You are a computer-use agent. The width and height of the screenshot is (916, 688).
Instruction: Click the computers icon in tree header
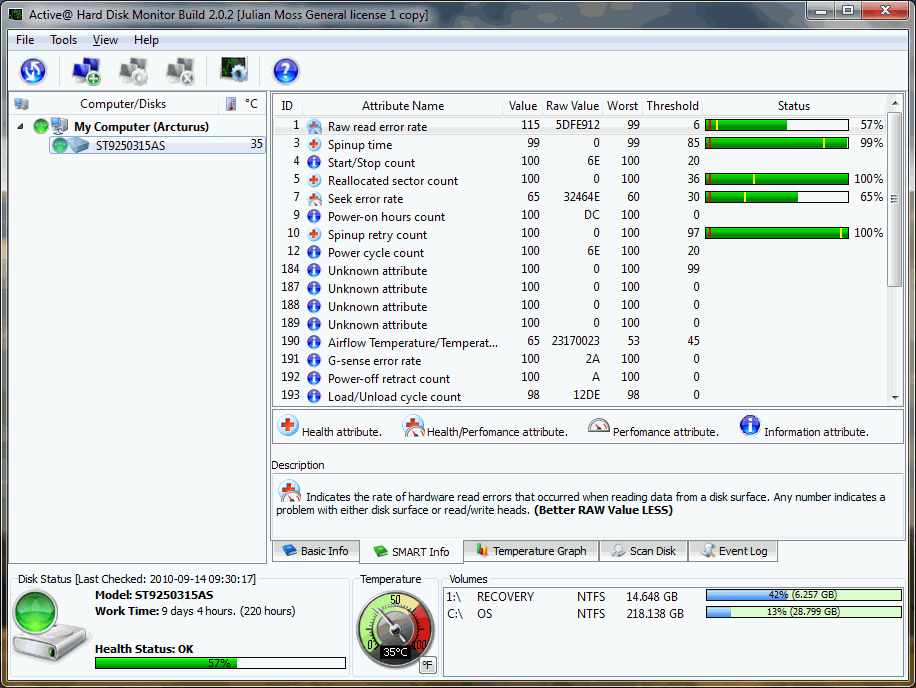[x=22, y=104]
